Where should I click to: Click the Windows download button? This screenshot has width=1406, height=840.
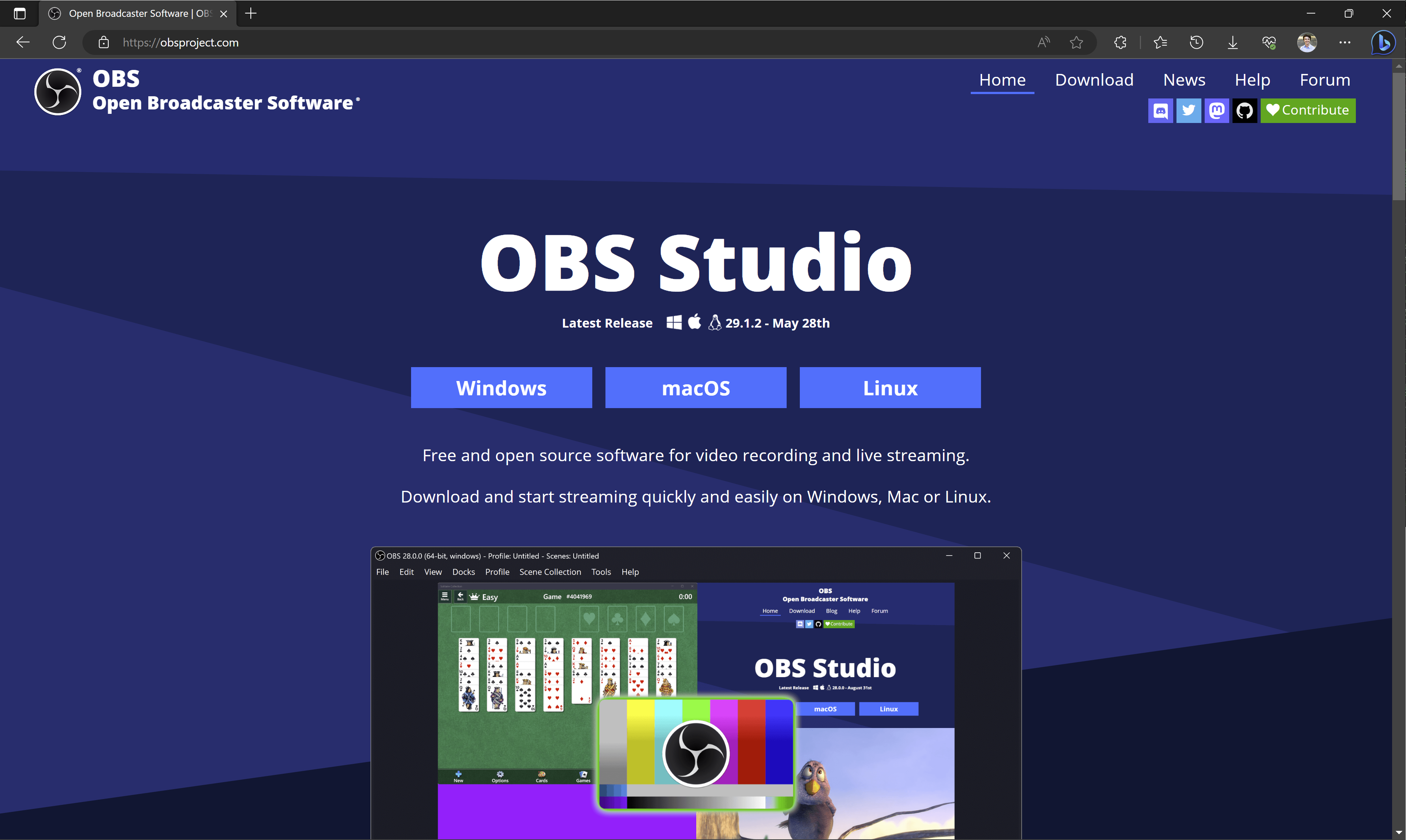pyautogui.click(x=501, y=387)
